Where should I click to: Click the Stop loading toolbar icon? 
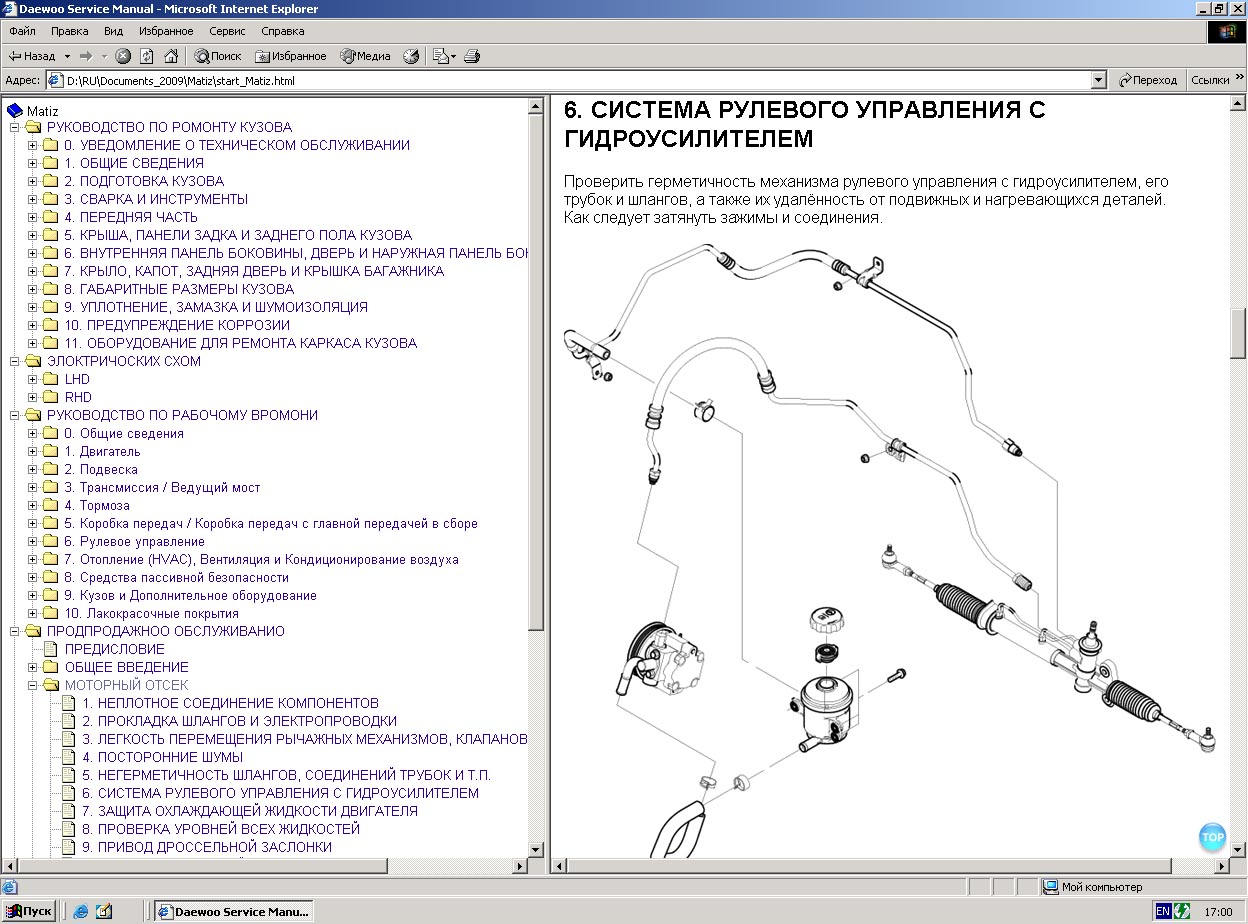pos(123,57)
